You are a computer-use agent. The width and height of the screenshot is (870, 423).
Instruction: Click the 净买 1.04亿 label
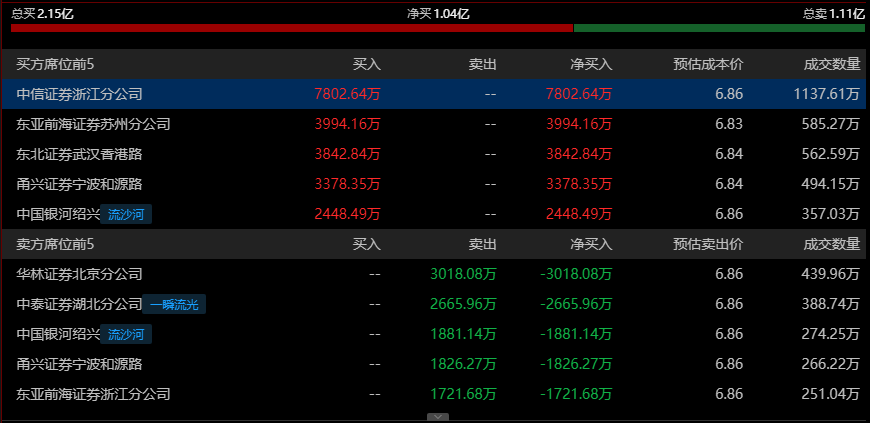[x=438, y=14]
